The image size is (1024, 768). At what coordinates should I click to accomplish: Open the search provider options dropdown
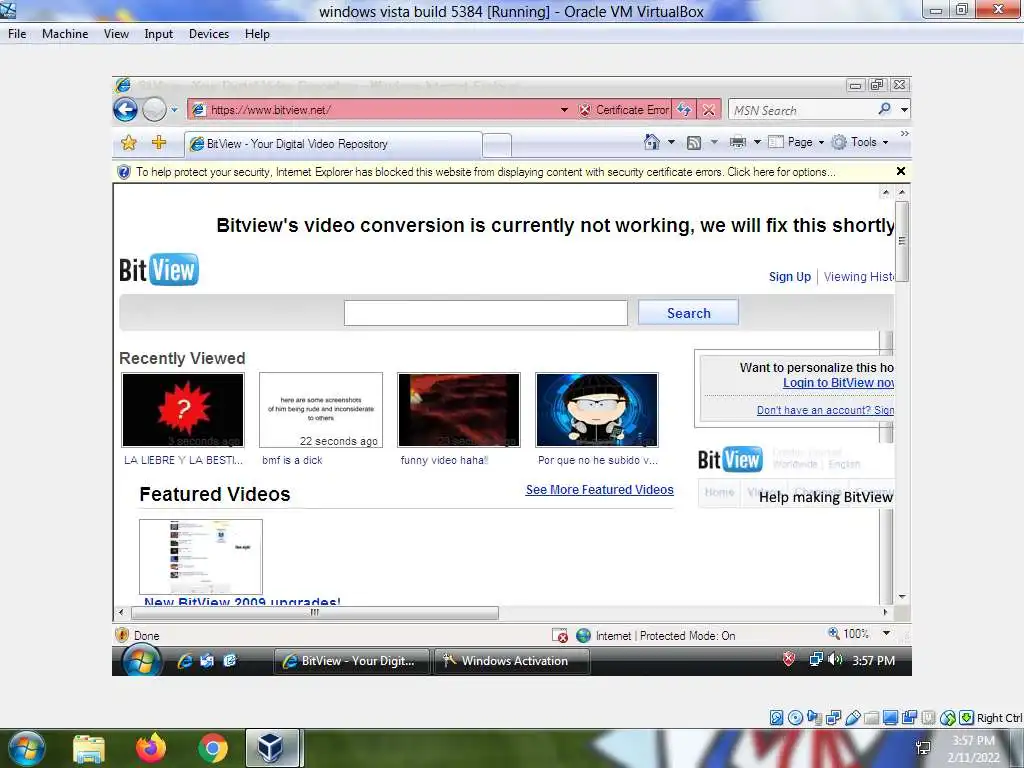pos(904,110)
